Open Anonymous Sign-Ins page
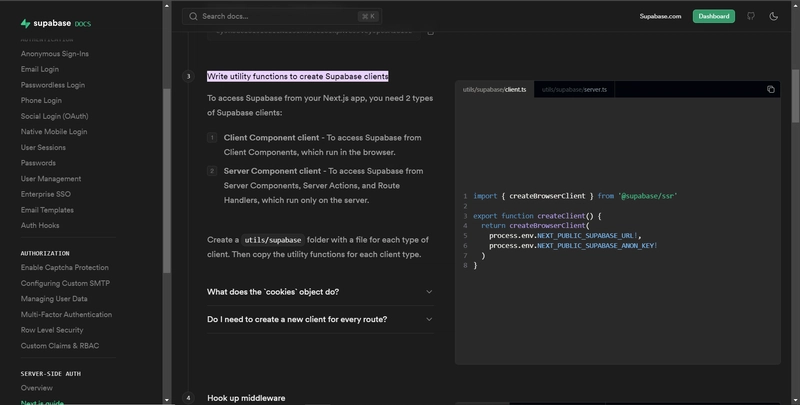Screen dimensions: 800x405 click(x=55, y=54)
